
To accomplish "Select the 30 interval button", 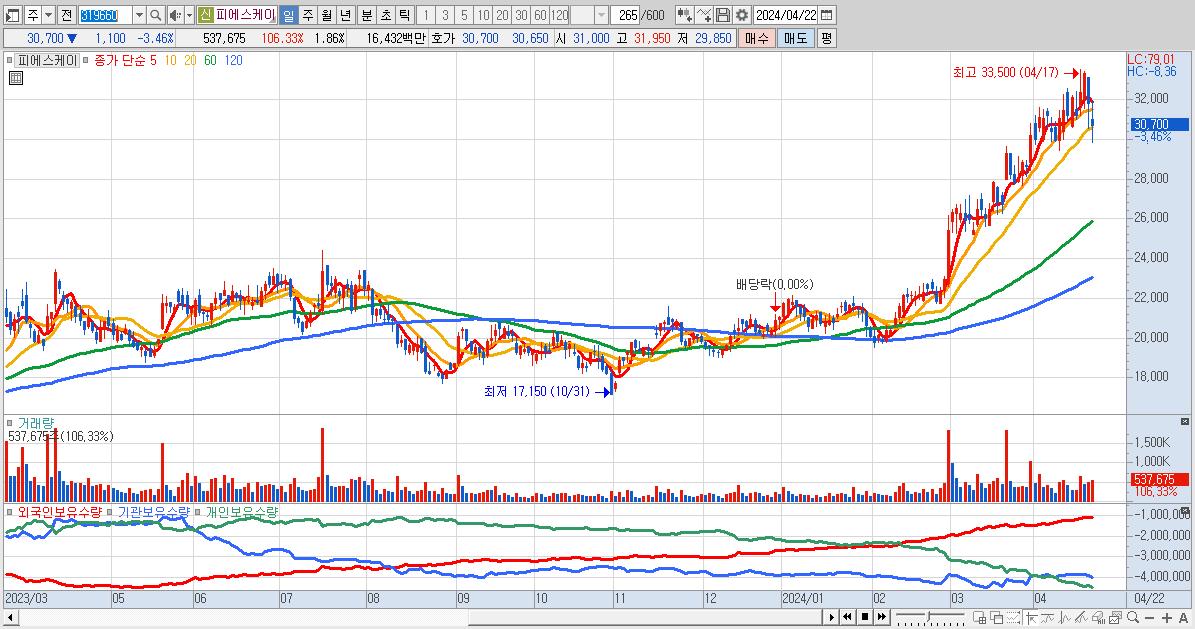I will [x=521, y=15].
